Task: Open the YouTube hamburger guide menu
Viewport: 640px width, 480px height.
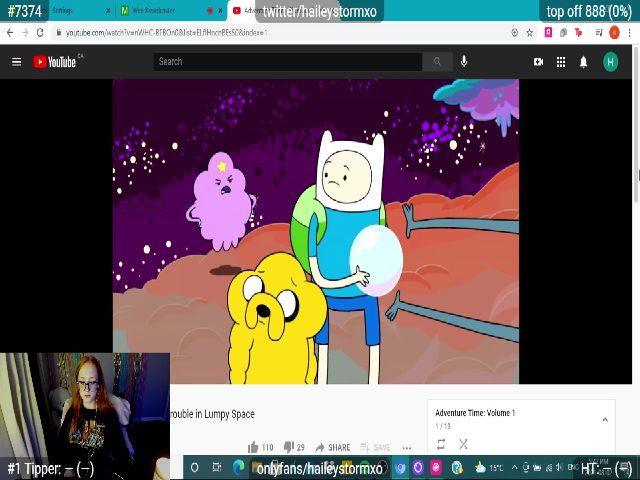Action: pyautogui.click(x=16, y=62)
